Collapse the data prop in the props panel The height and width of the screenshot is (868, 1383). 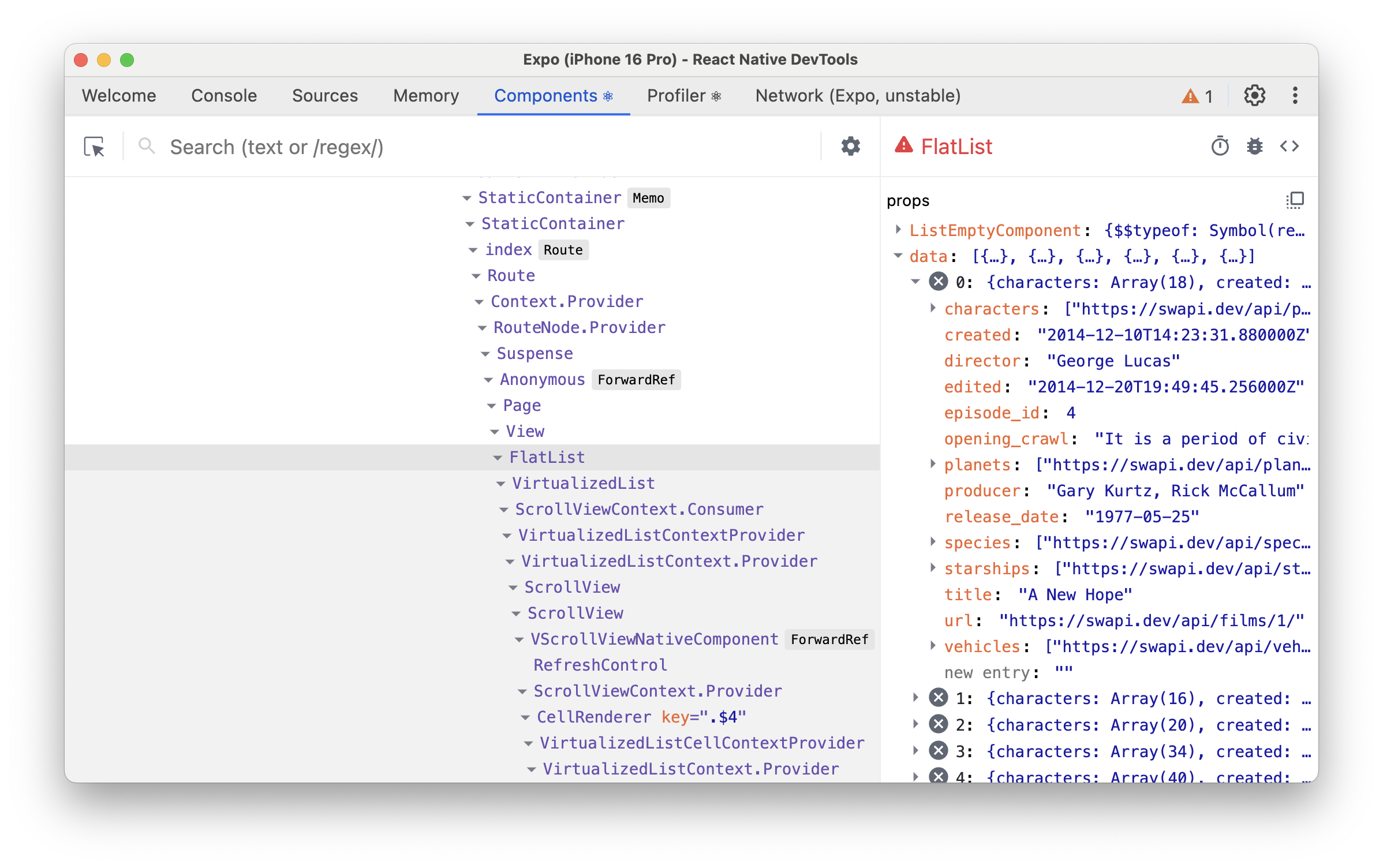pos(898,256)
